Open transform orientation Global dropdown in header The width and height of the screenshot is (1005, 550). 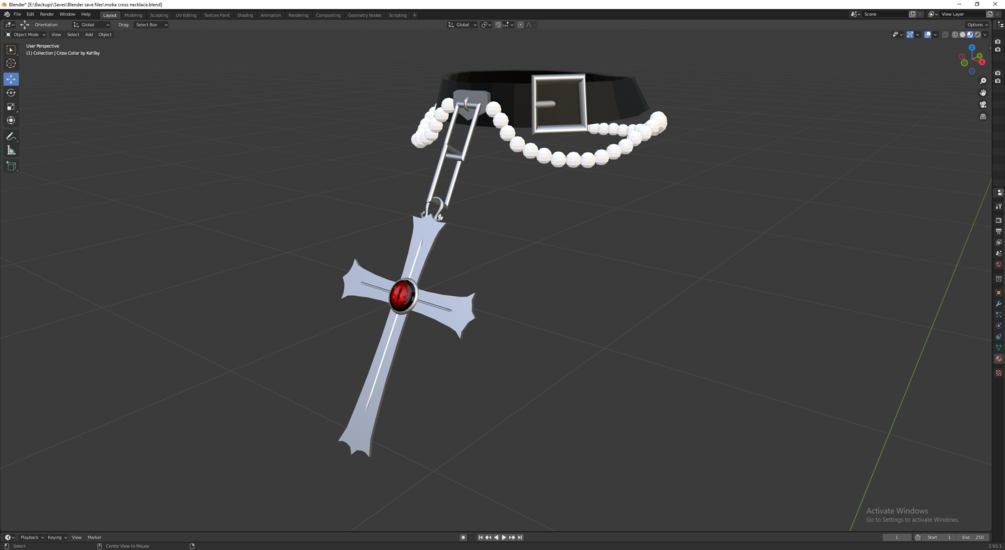pyautogui.click(x=462, y=24)
